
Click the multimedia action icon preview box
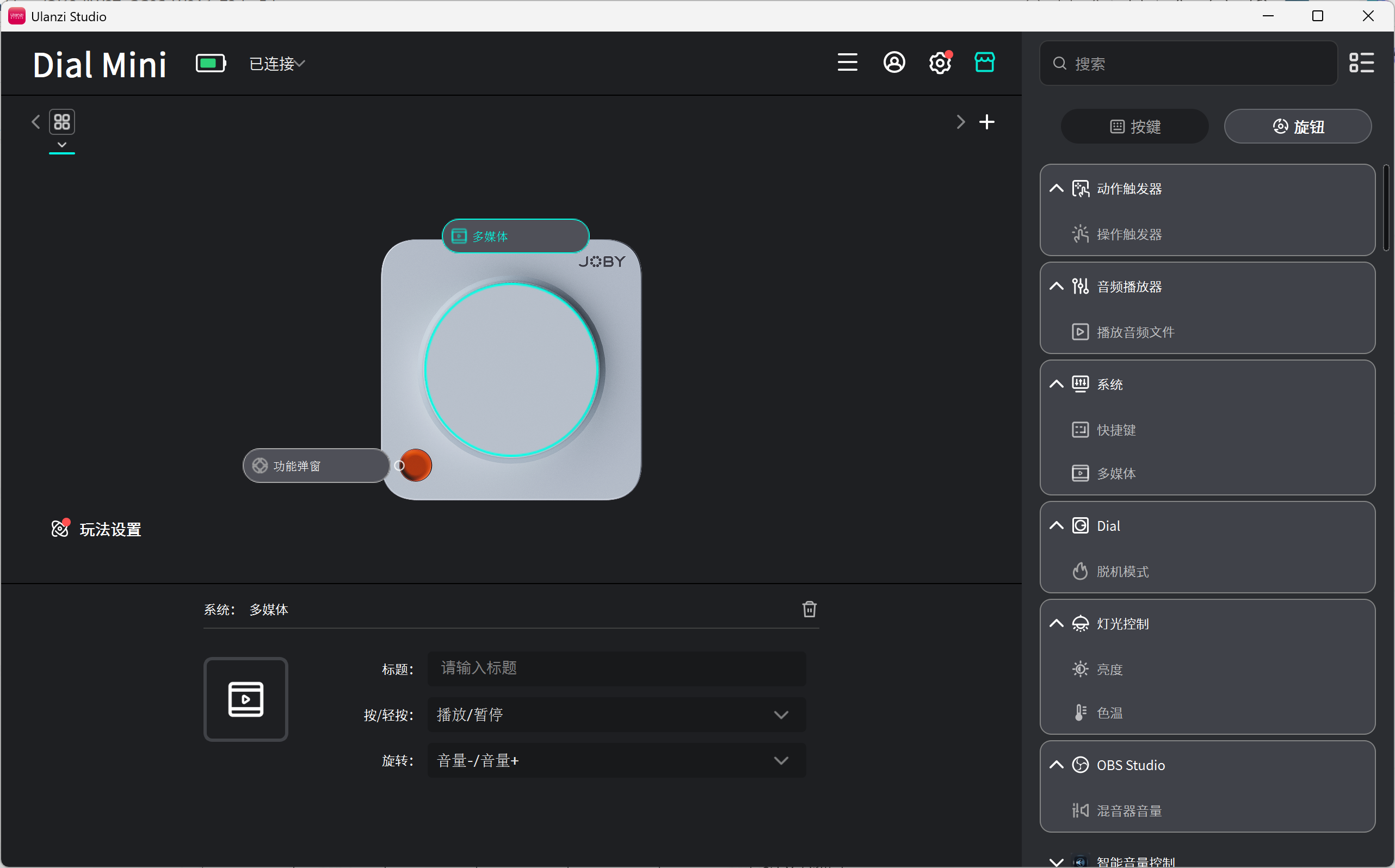[x=246, y=699]
